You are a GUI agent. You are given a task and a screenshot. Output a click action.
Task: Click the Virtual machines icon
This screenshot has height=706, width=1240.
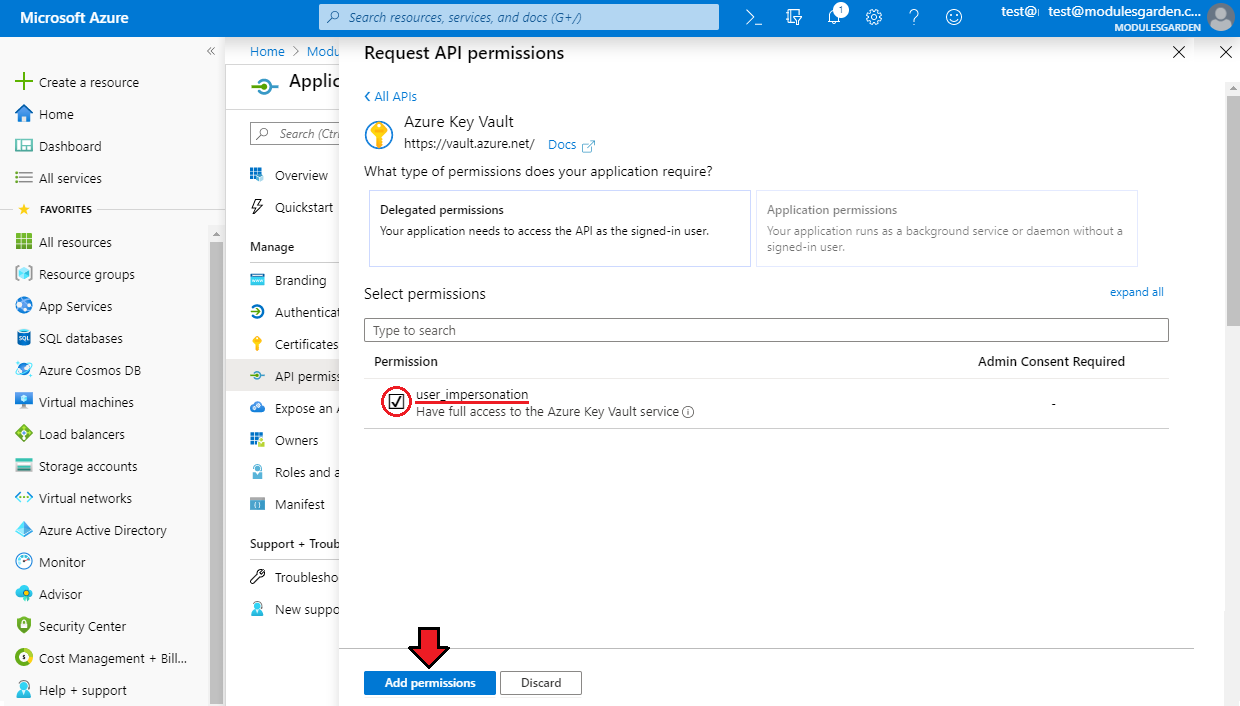click(24, 402)
